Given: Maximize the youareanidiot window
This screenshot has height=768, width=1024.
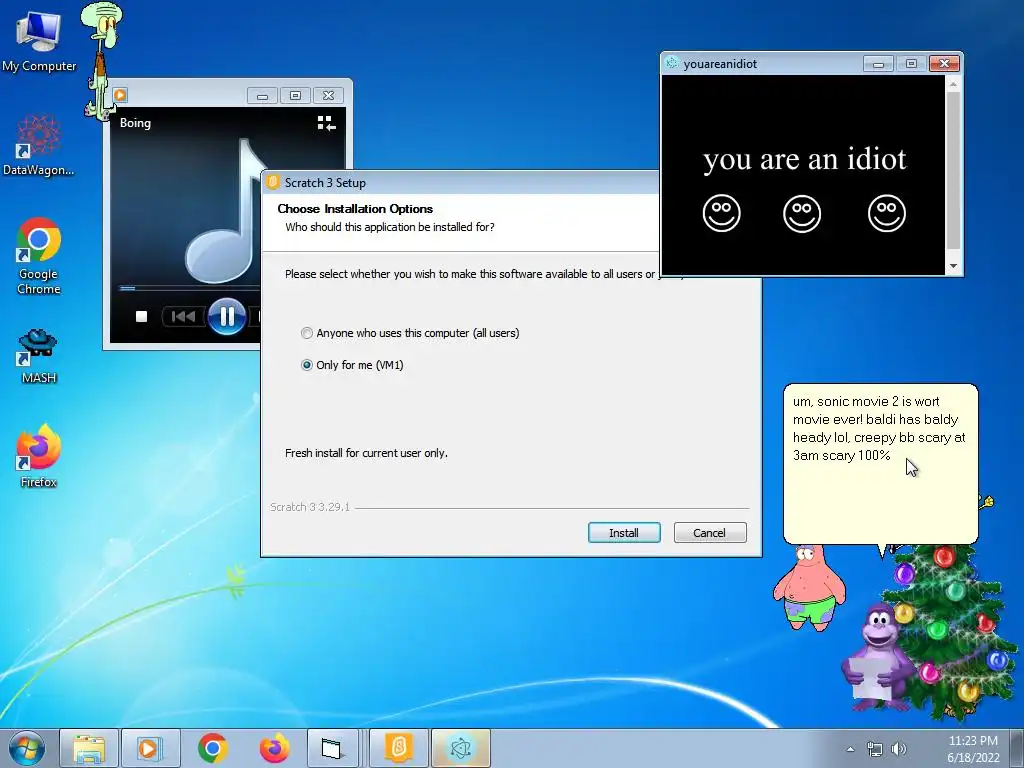Looking at the screenshot, I should click(911, 63).
